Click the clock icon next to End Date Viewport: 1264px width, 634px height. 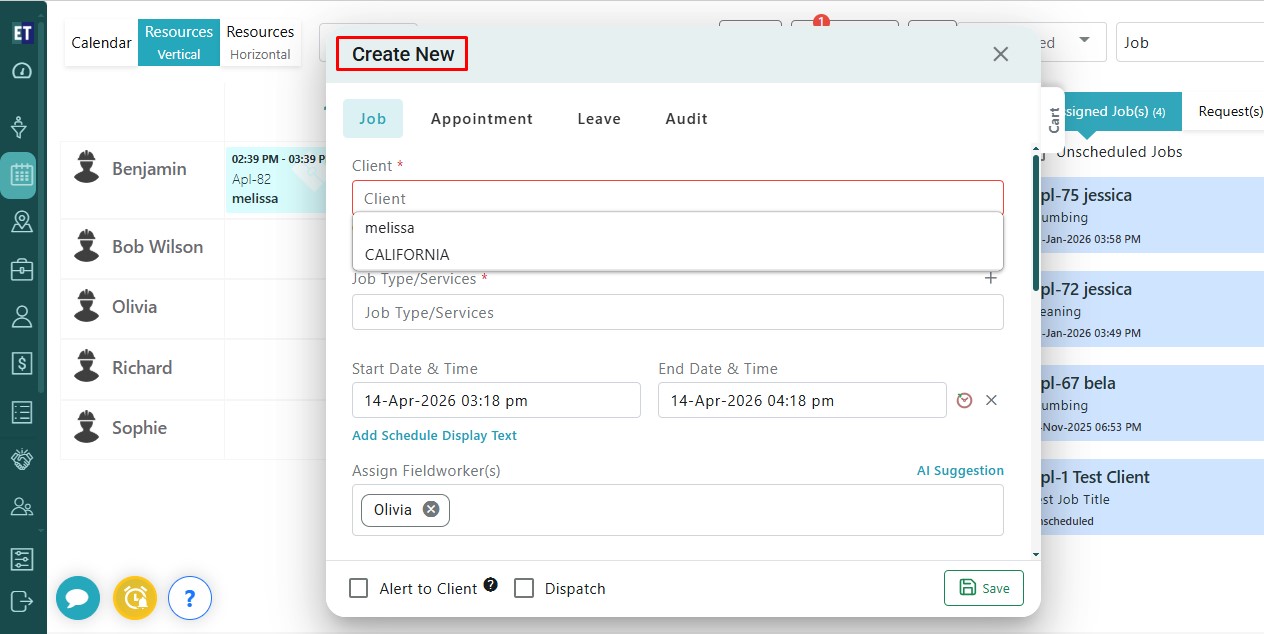[964, 400]
